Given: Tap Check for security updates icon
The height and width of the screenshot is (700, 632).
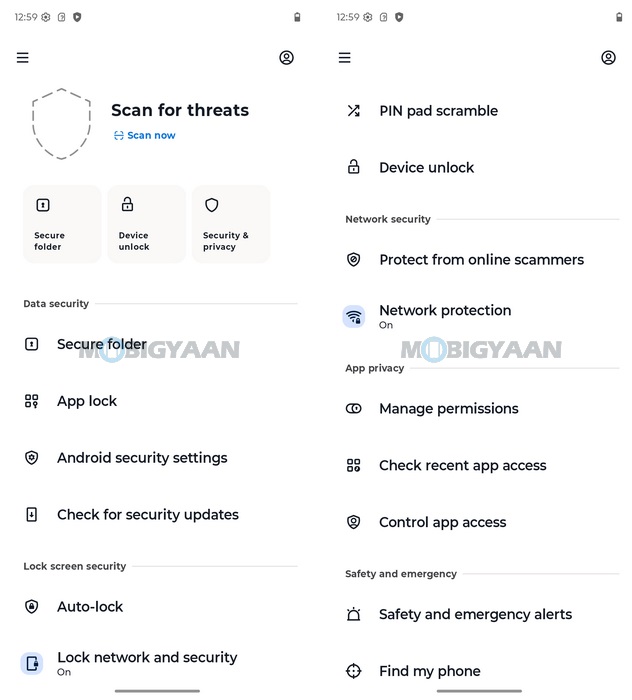Looking at the screenshot, I should click(32, 515).
